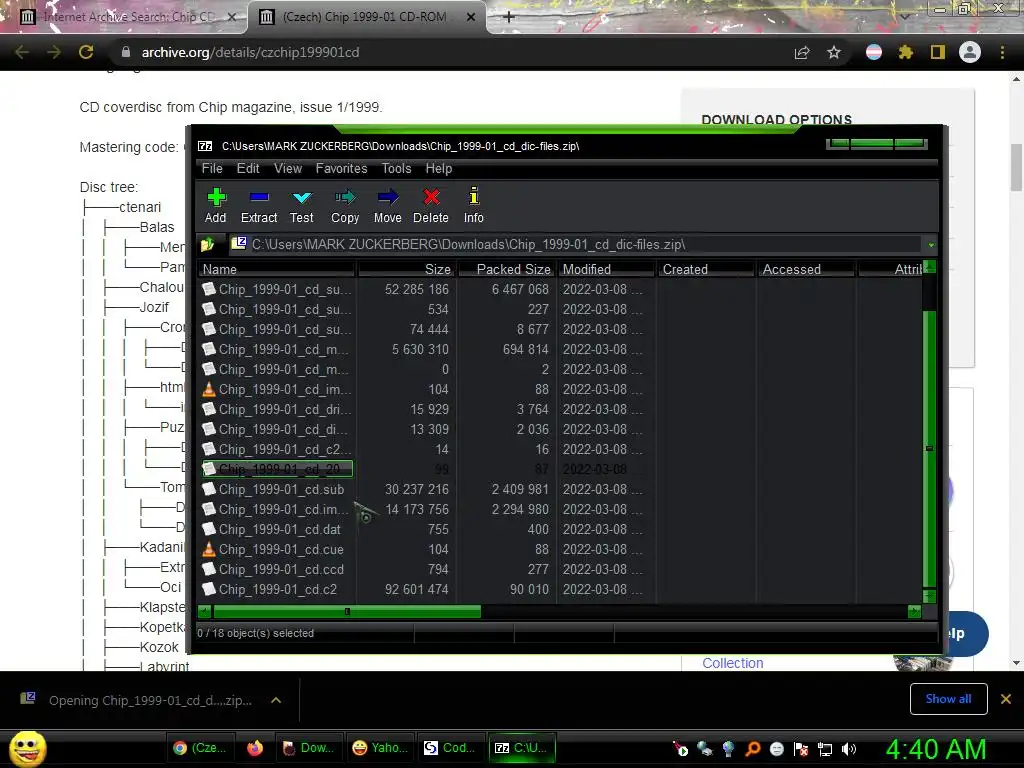Sort by the Accessed column header

click(x=807, y=269)
